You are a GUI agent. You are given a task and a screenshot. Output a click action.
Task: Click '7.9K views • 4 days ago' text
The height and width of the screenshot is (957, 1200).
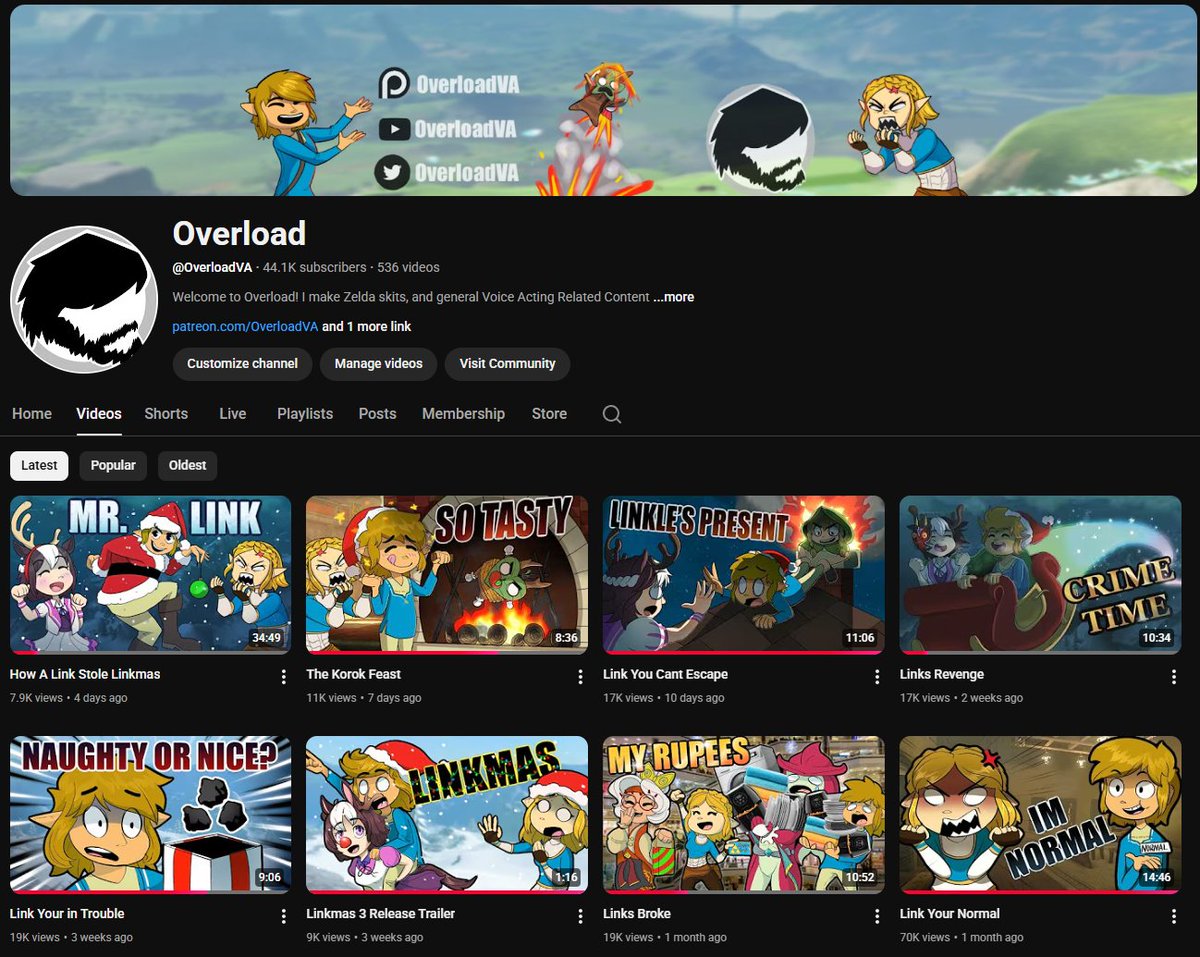(x=69, y=698)
